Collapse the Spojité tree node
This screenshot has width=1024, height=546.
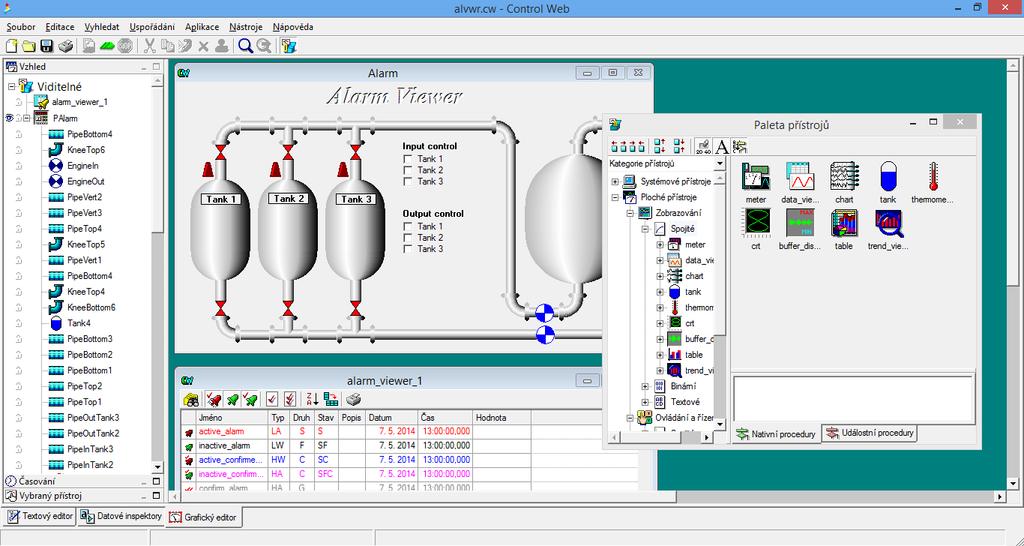645,229
